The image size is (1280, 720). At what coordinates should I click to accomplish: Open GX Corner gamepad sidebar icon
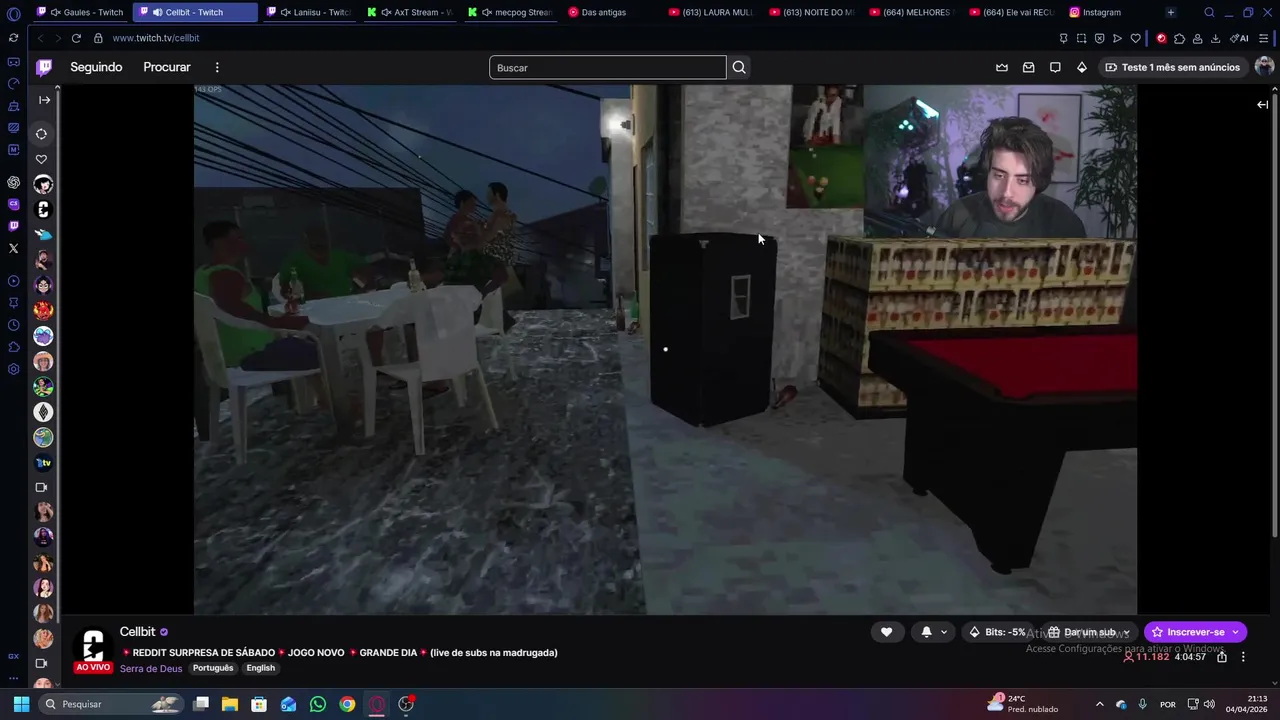(x=13, y=62)
